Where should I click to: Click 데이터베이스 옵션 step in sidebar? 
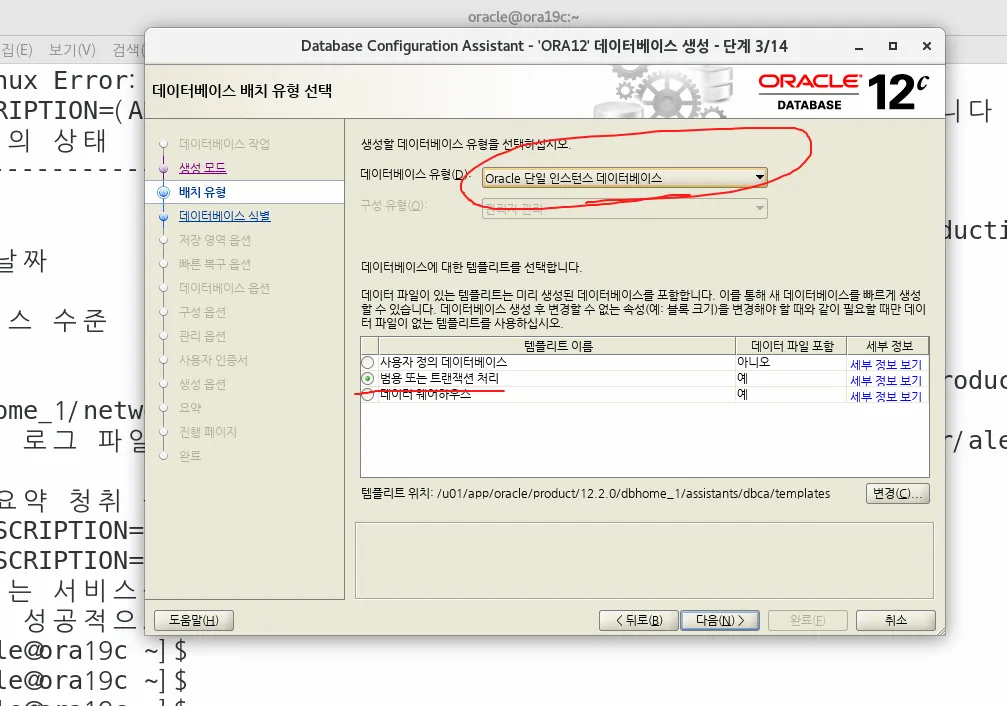click(x=224, y=288)
